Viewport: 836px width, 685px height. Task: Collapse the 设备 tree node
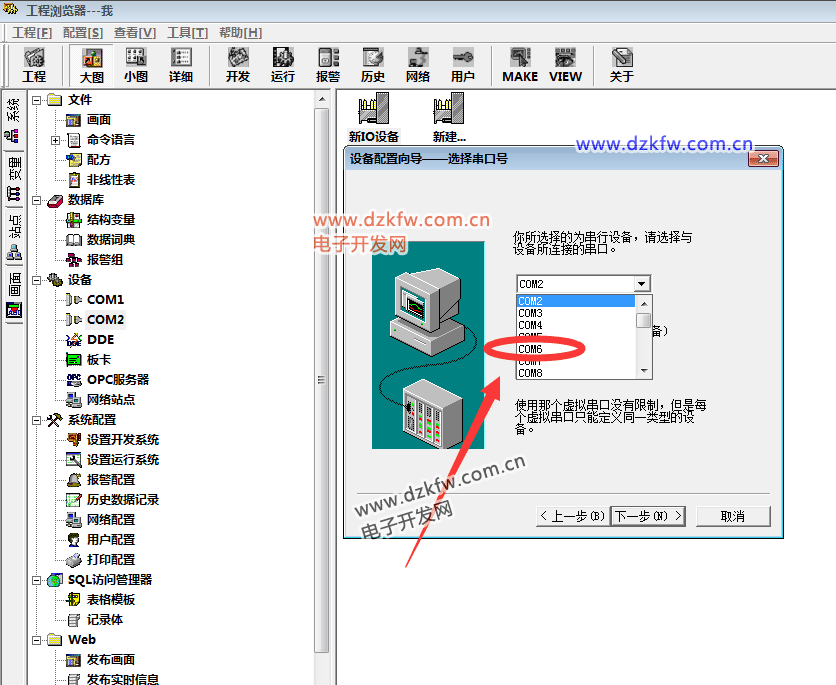(38, 280)
